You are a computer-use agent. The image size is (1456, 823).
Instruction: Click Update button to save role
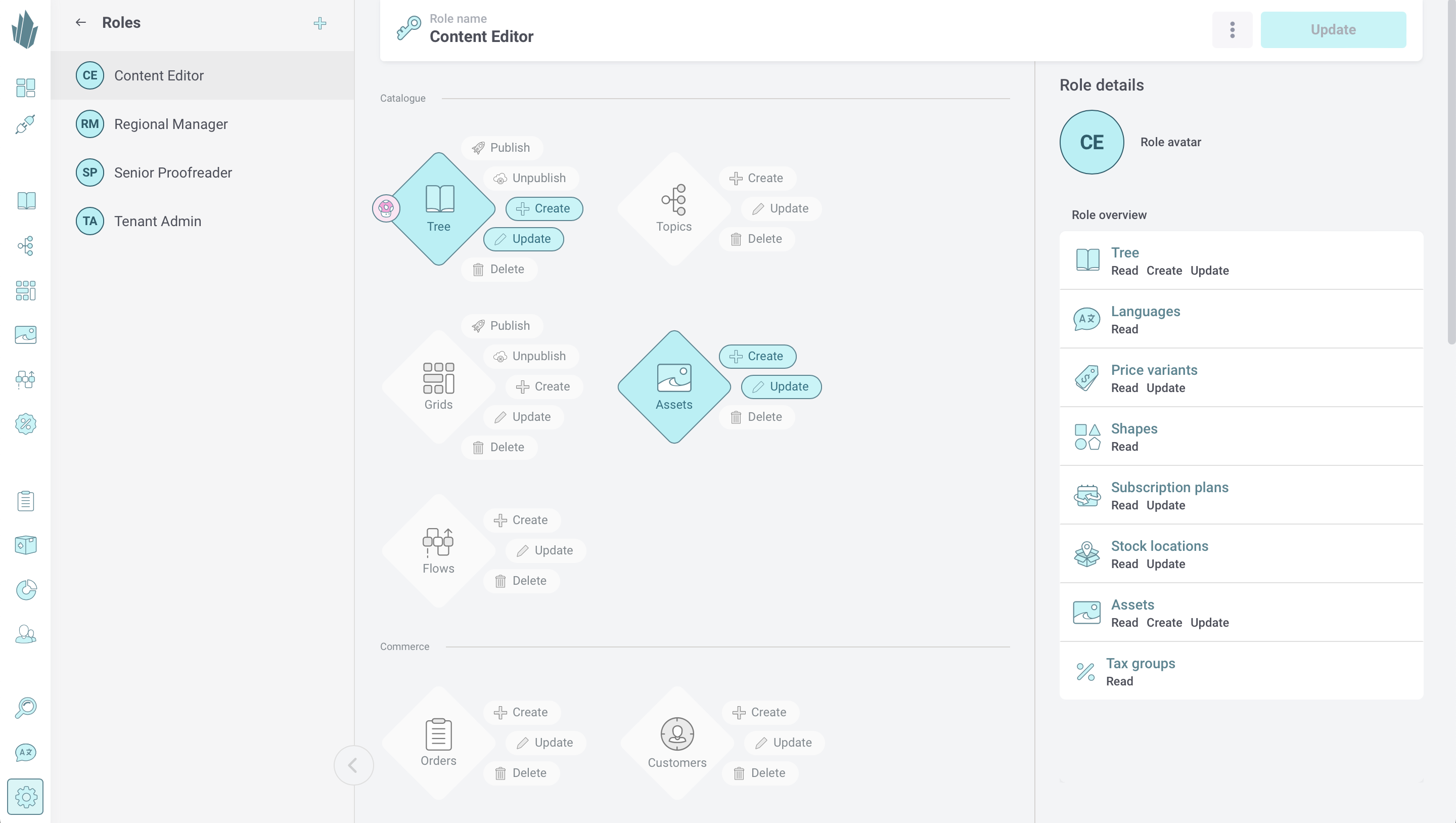(1333, 29)
